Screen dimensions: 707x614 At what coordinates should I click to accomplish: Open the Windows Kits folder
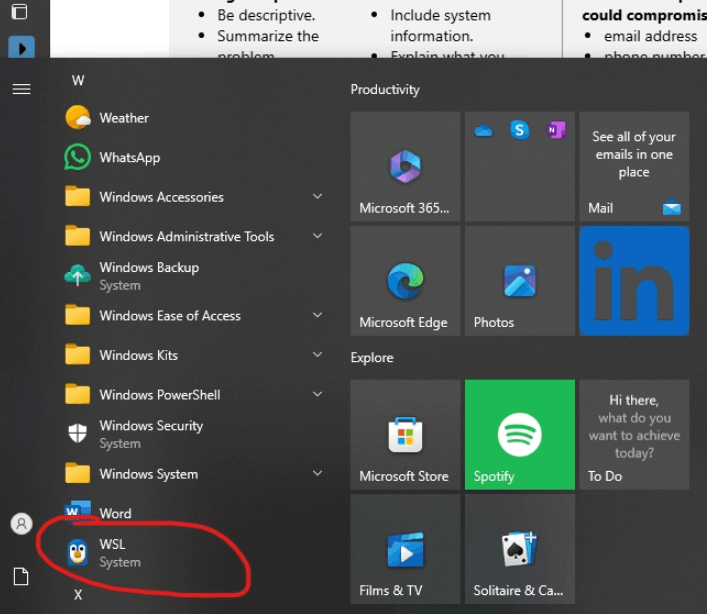[x=194, y=355]
